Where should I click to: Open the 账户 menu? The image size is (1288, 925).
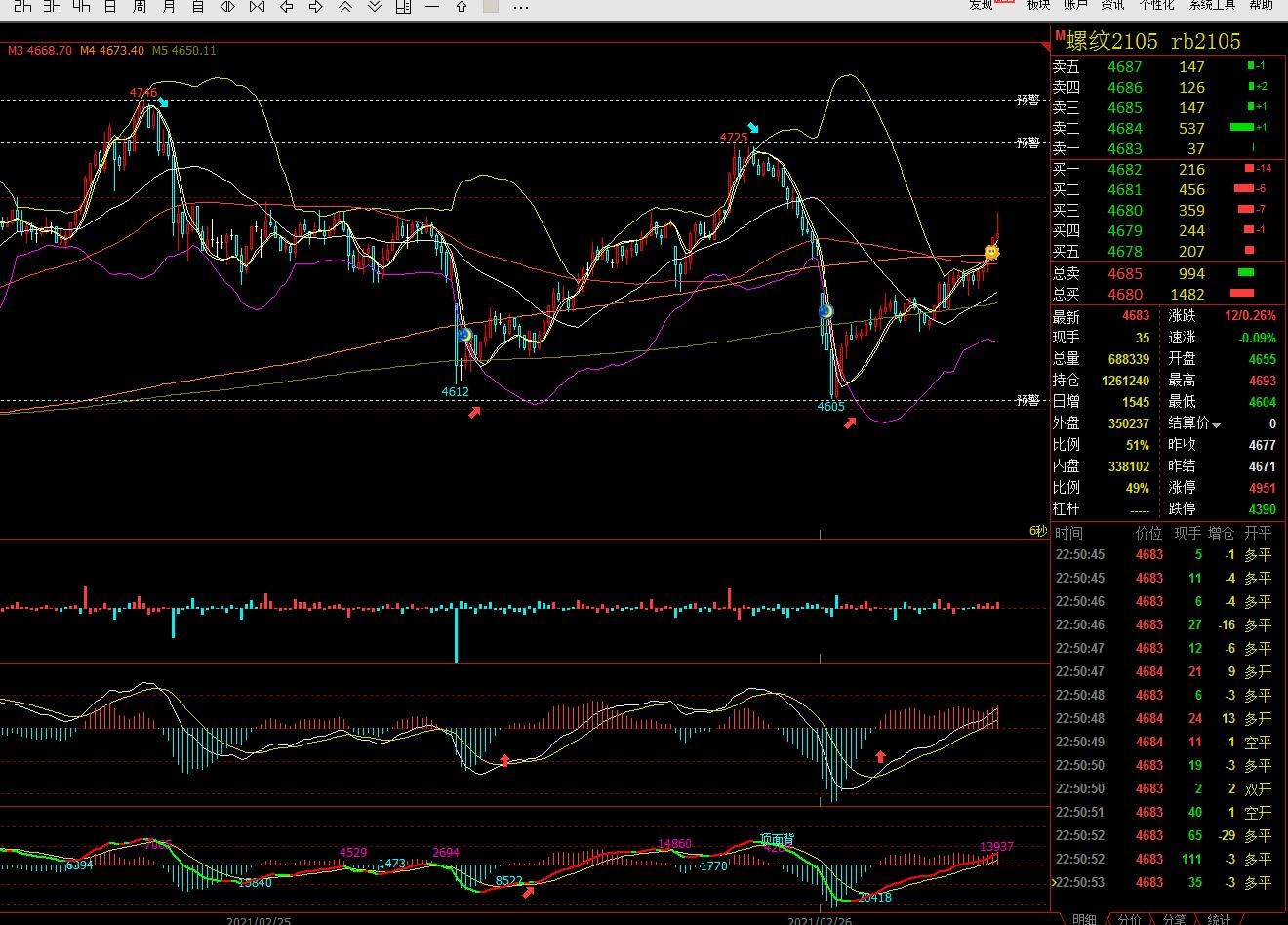[1075, 5]
